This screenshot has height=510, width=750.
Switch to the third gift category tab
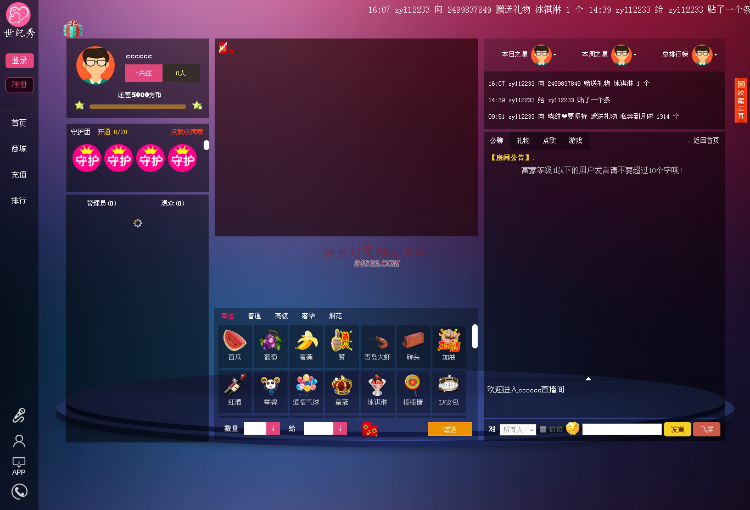tap(281, 316)
